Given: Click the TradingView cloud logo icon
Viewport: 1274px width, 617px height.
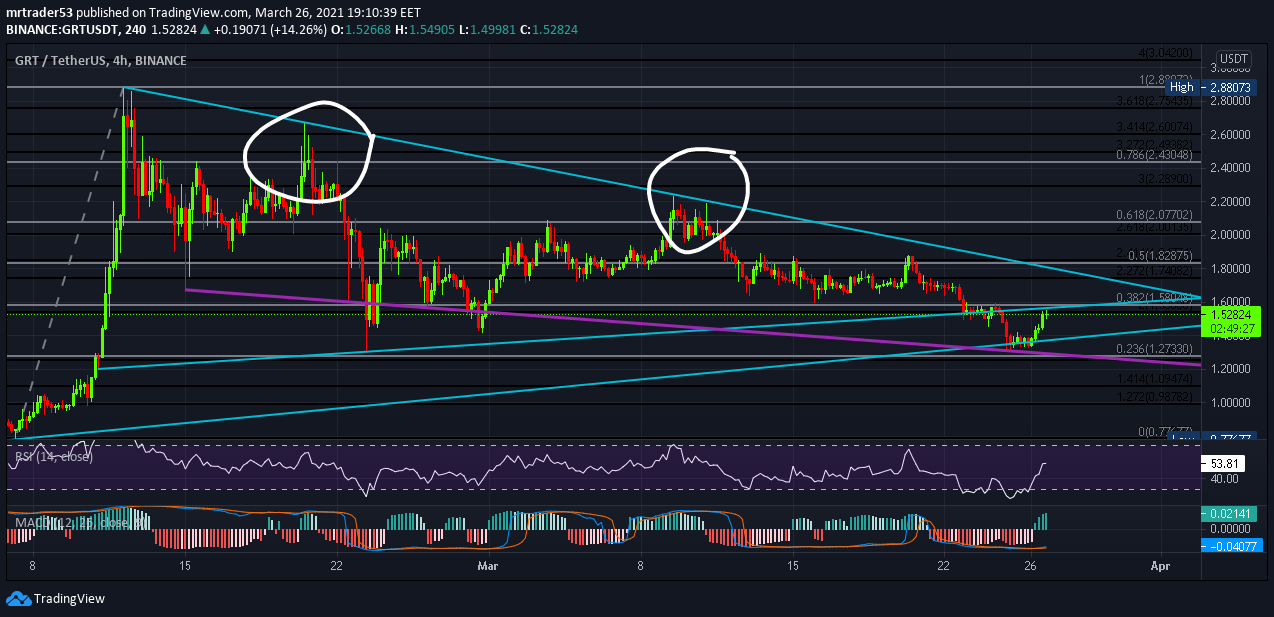Looking at the screenshot, I should point(17,599).
